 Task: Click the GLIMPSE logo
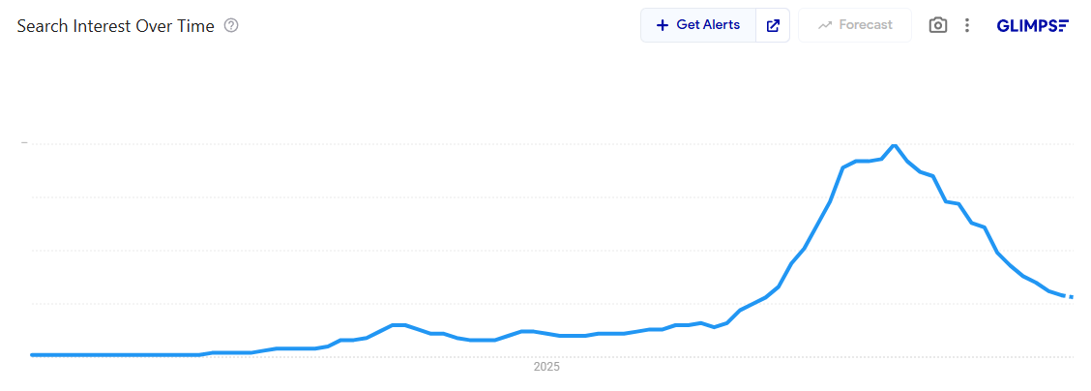coord(1033,26)
